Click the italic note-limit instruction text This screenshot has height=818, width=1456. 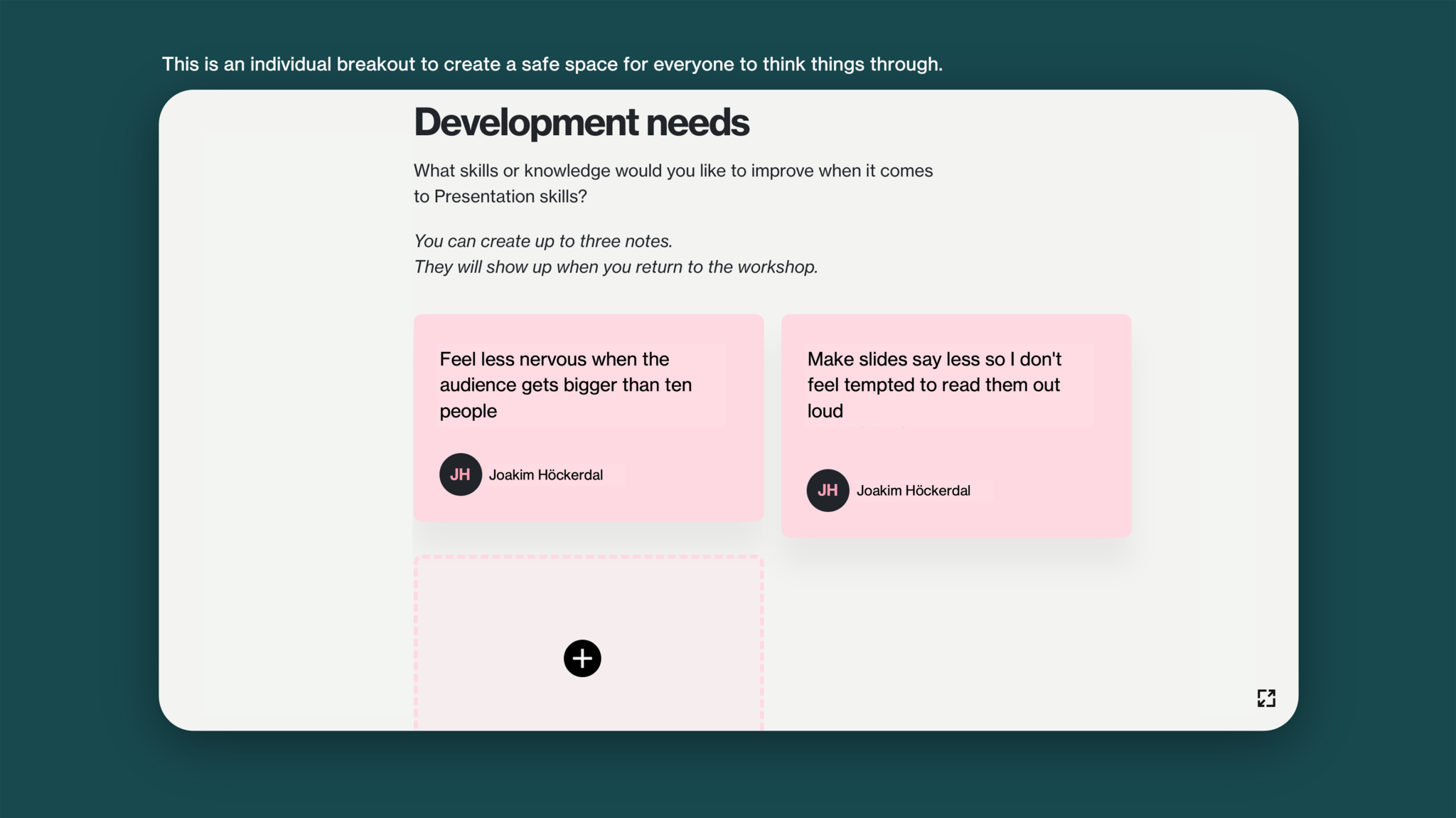[x=616, y=254]
